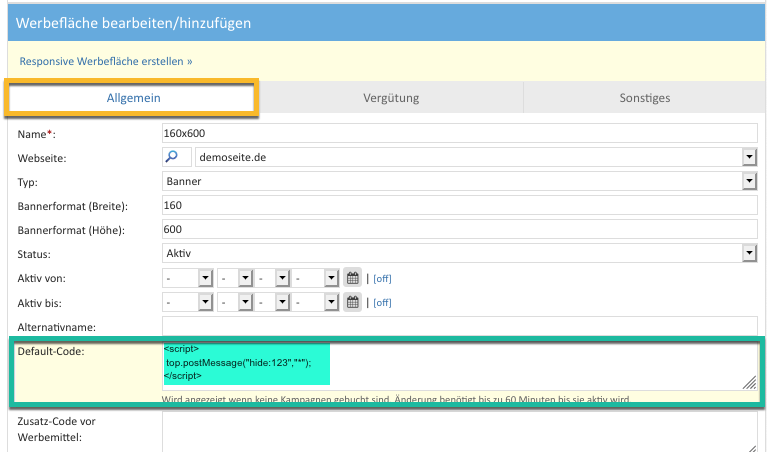Viewport: 767px width, 452px height.
Task: Open the third Aktiv von date dropdown
Action: 272,278
